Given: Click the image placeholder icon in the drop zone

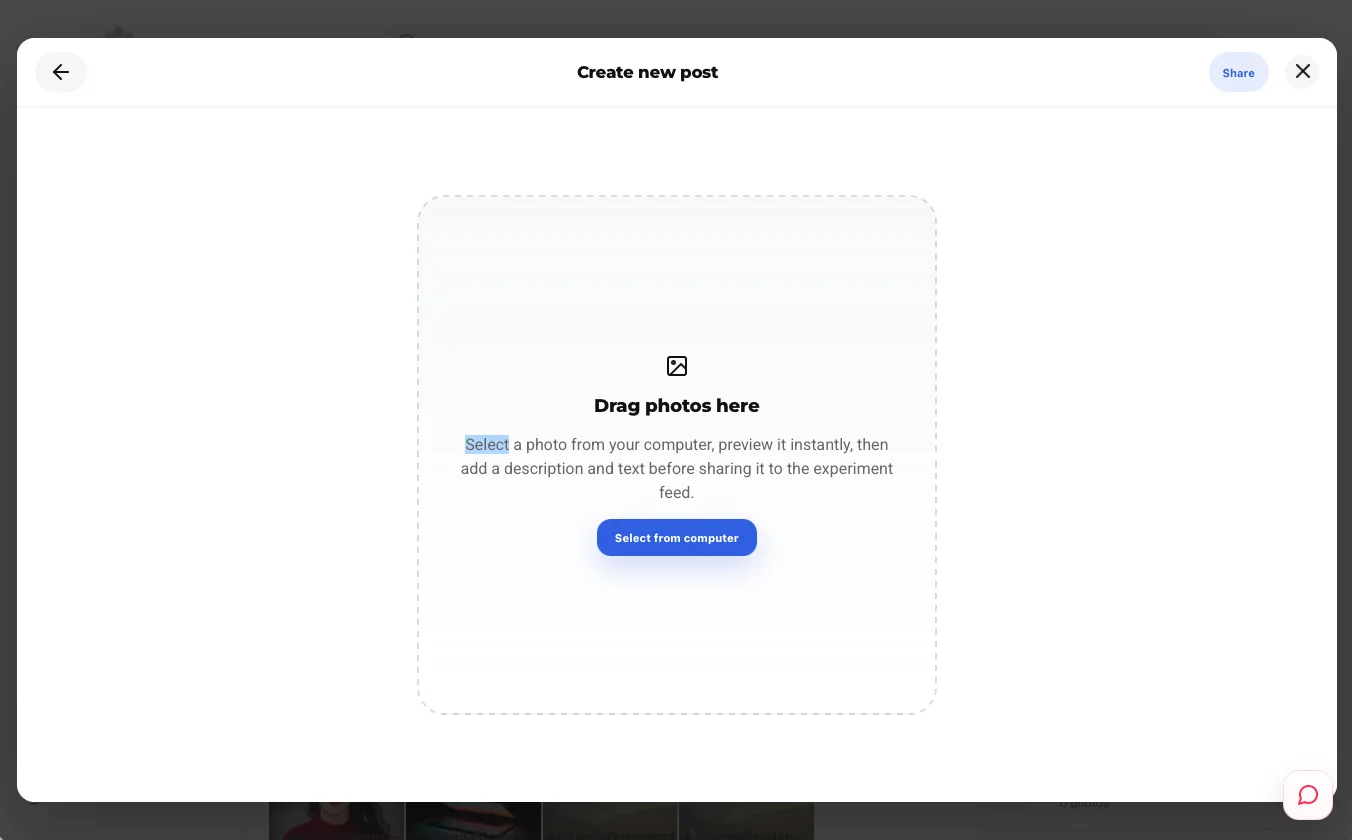Looking at the screenshot, I should (677, 366).
